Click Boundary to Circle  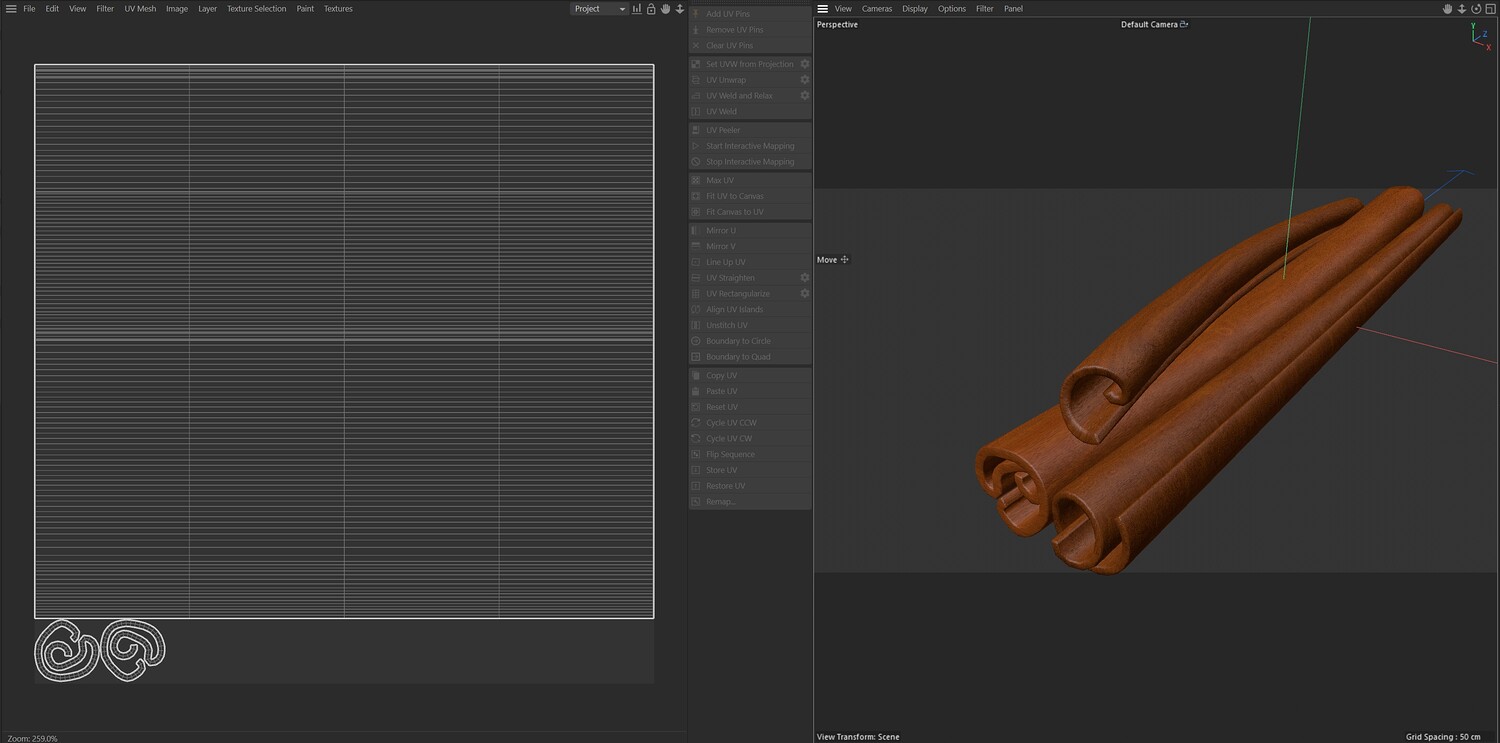750,341
